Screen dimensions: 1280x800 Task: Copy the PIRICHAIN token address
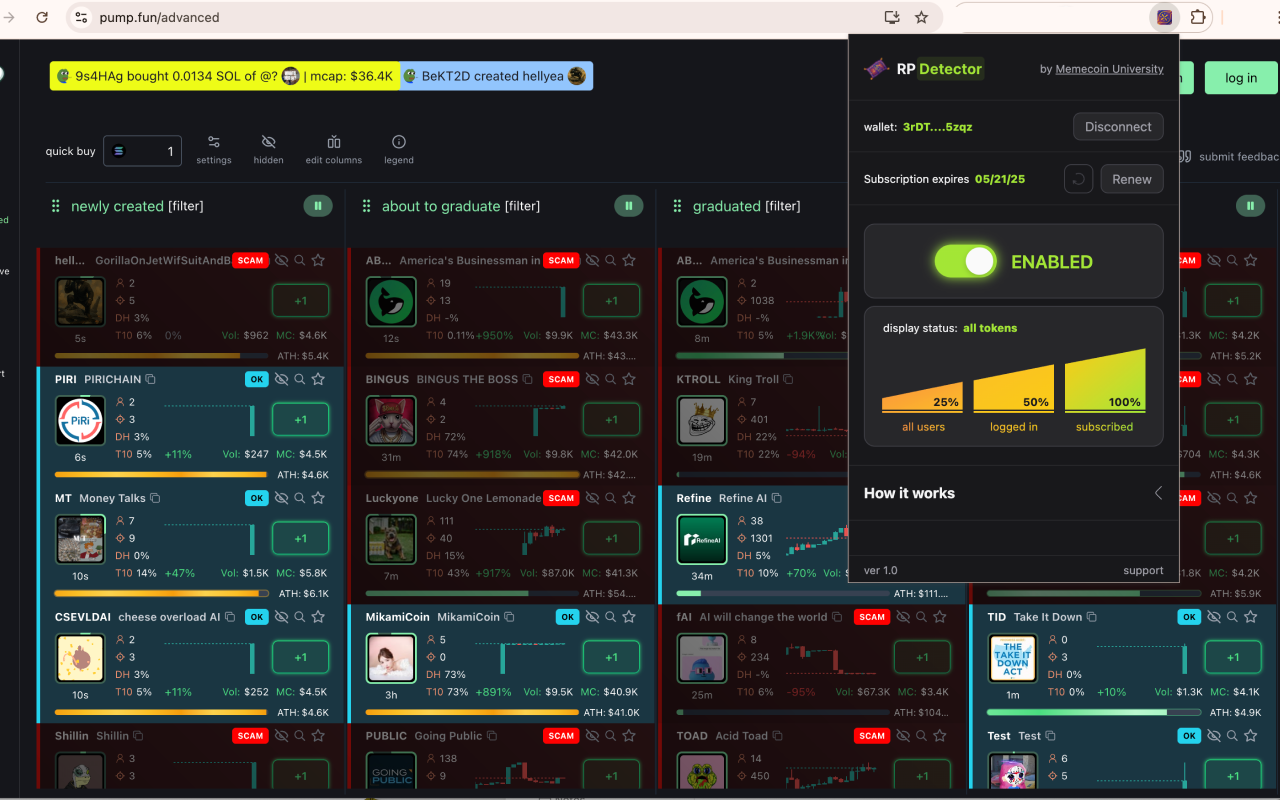coord(151,379)
